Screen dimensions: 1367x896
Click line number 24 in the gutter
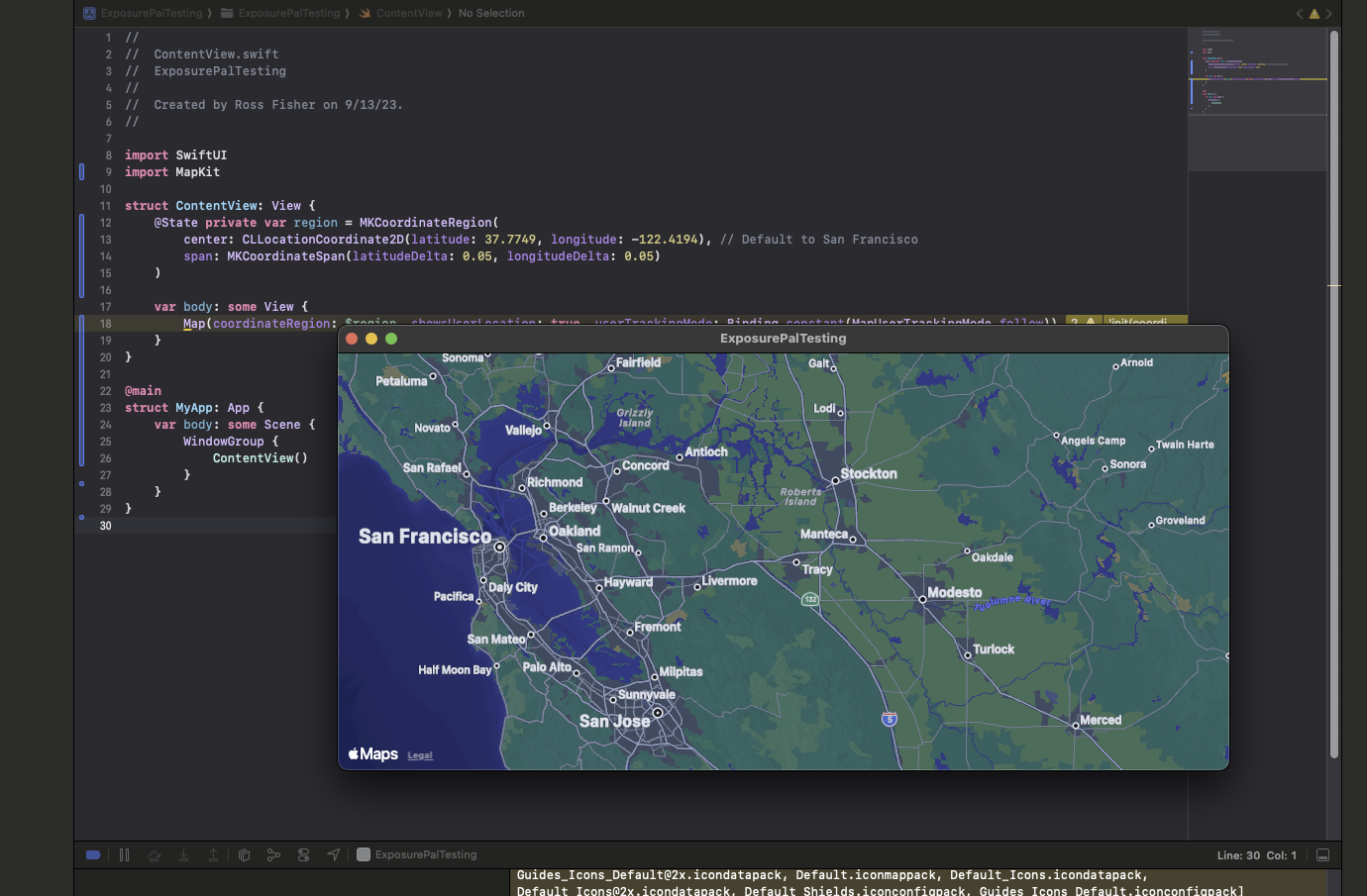pyautogui.click(x=106, y=425)
